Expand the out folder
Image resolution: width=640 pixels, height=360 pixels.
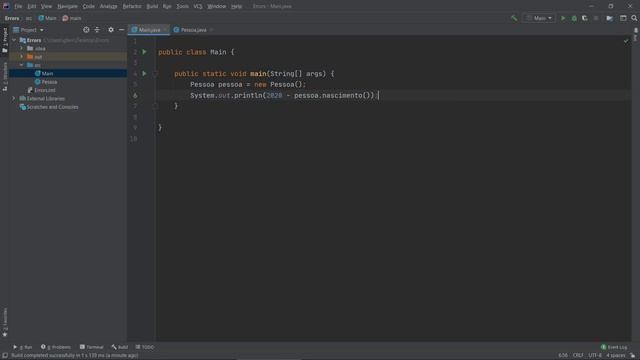point(22,56)
